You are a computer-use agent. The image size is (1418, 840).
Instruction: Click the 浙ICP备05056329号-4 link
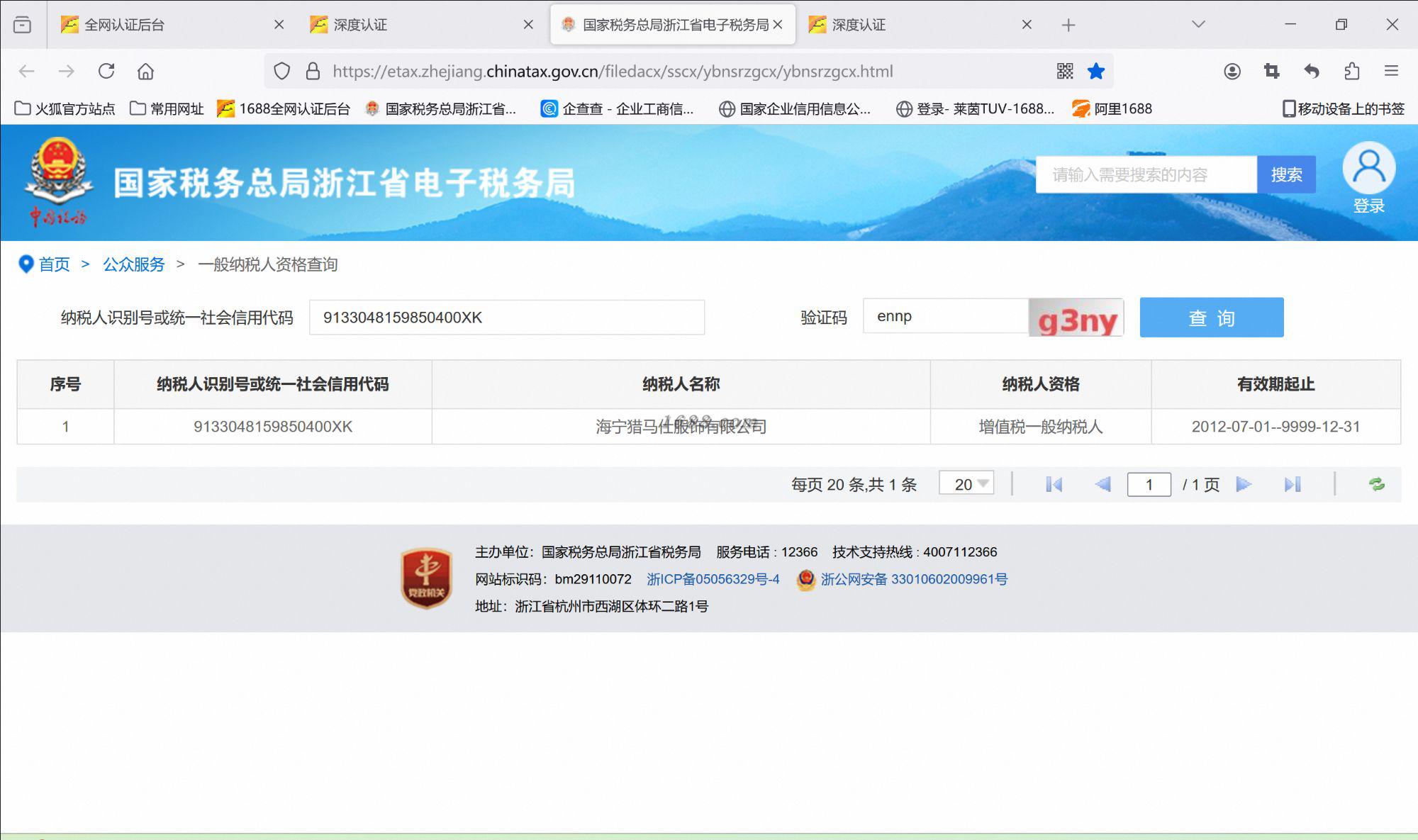[713, 579]
